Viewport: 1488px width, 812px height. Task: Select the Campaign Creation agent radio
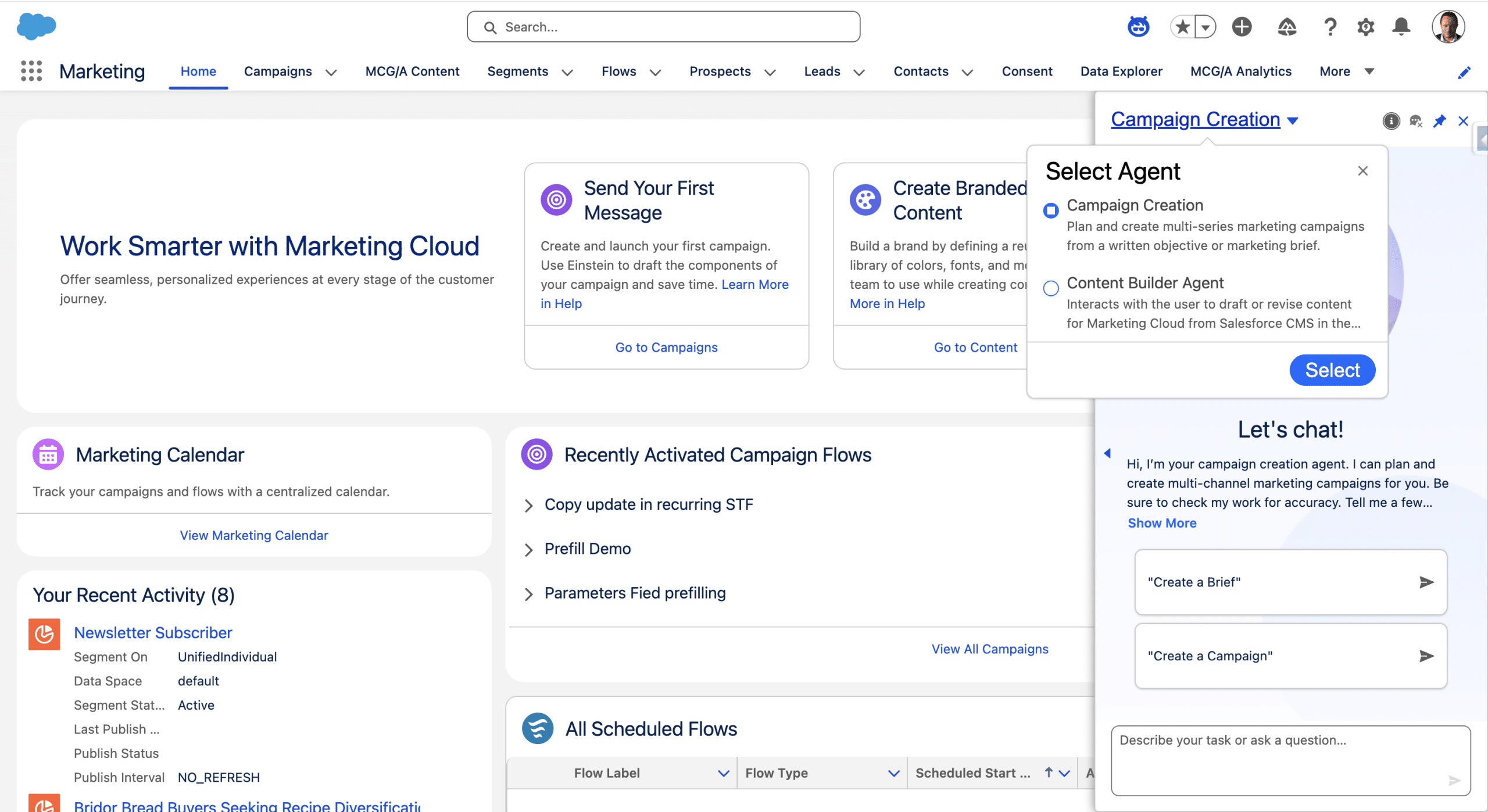click(1051, 210)
